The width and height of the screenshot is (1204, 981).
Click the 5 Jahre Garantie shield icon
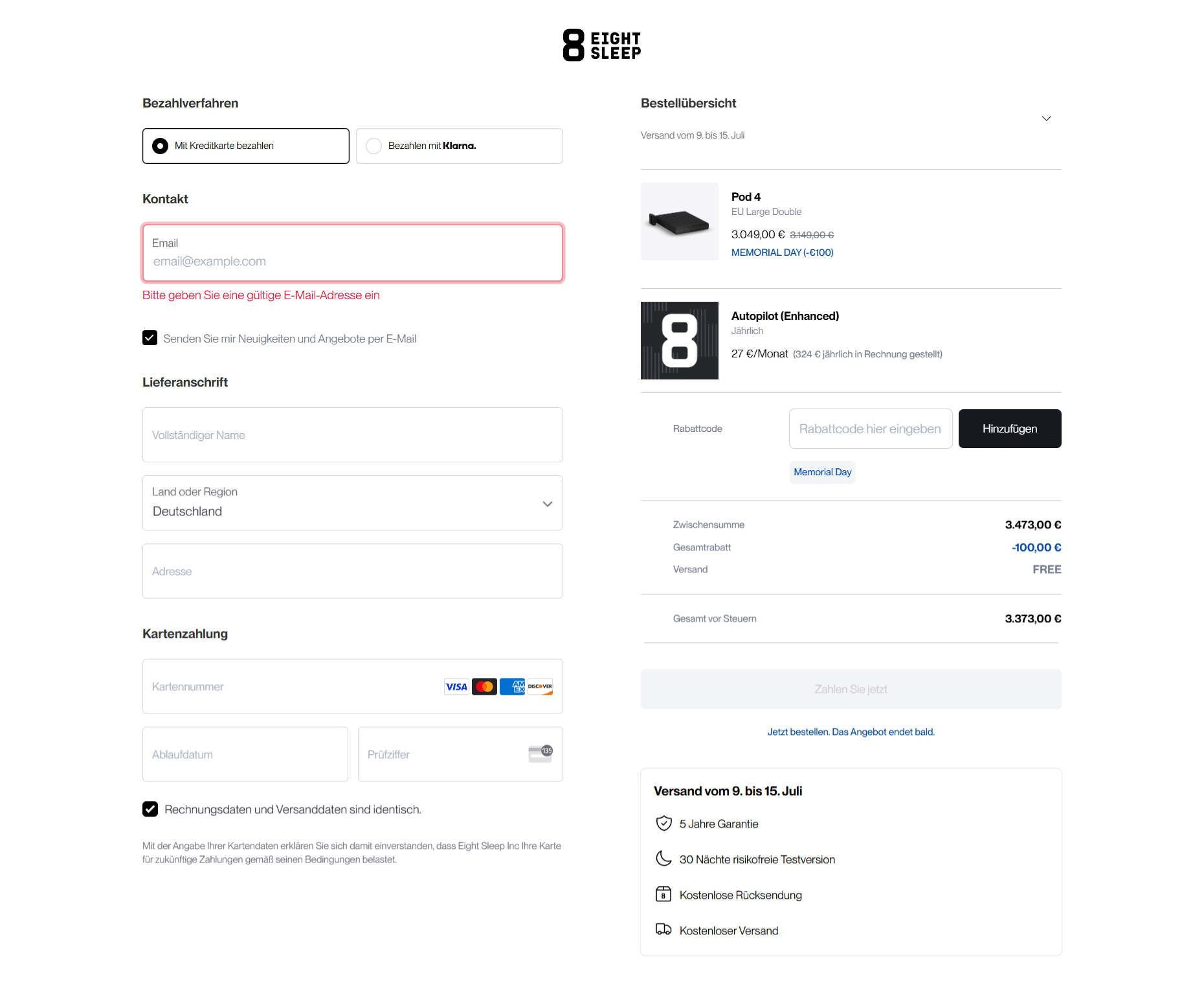pyautogui.click(x=663, y=824)
